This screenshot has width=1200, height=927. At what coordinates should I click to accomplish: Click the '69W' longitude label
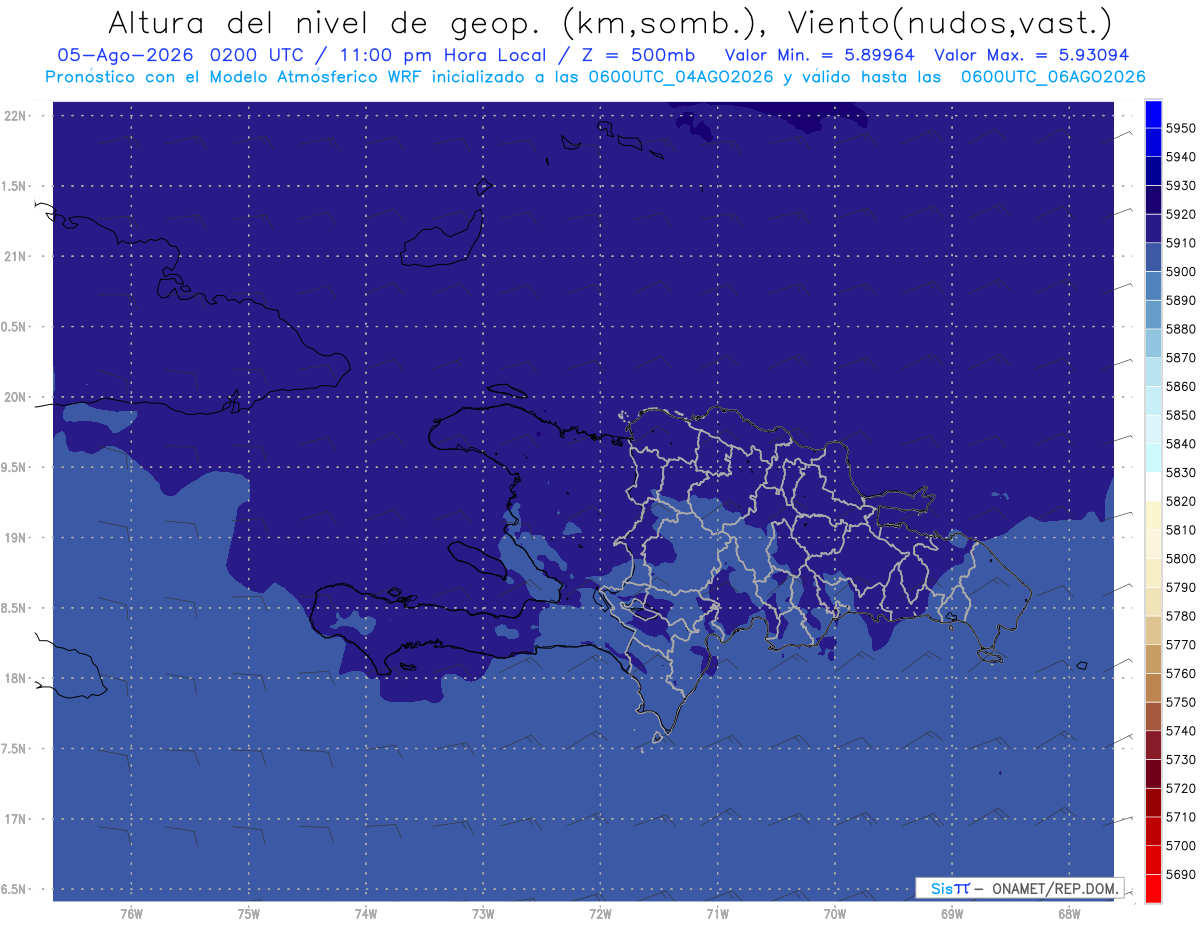tap(951, 914)
